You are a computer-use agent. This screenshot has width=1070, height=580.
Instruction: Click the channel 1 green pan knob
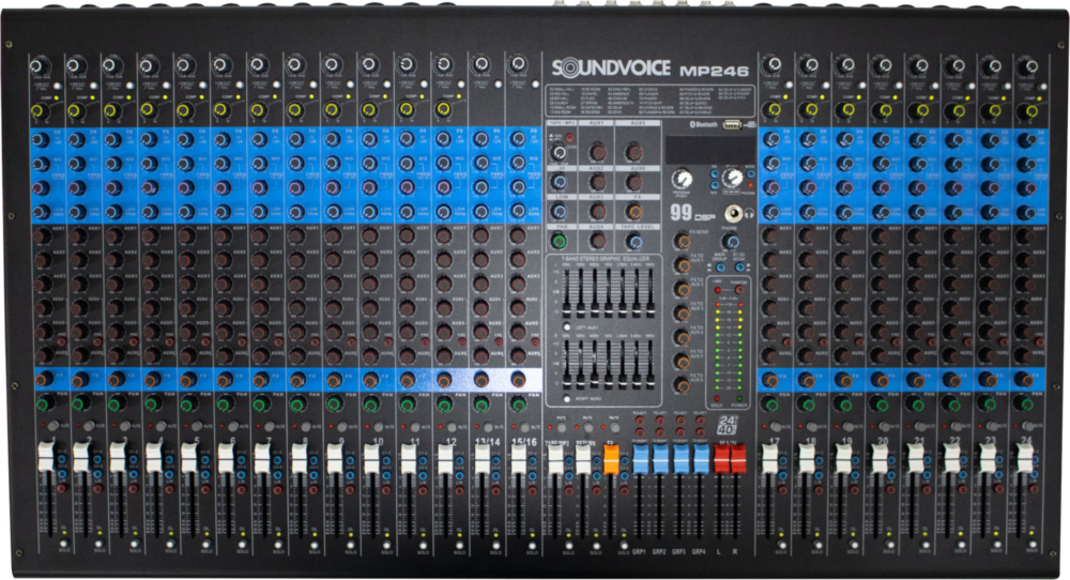[44, 404]
